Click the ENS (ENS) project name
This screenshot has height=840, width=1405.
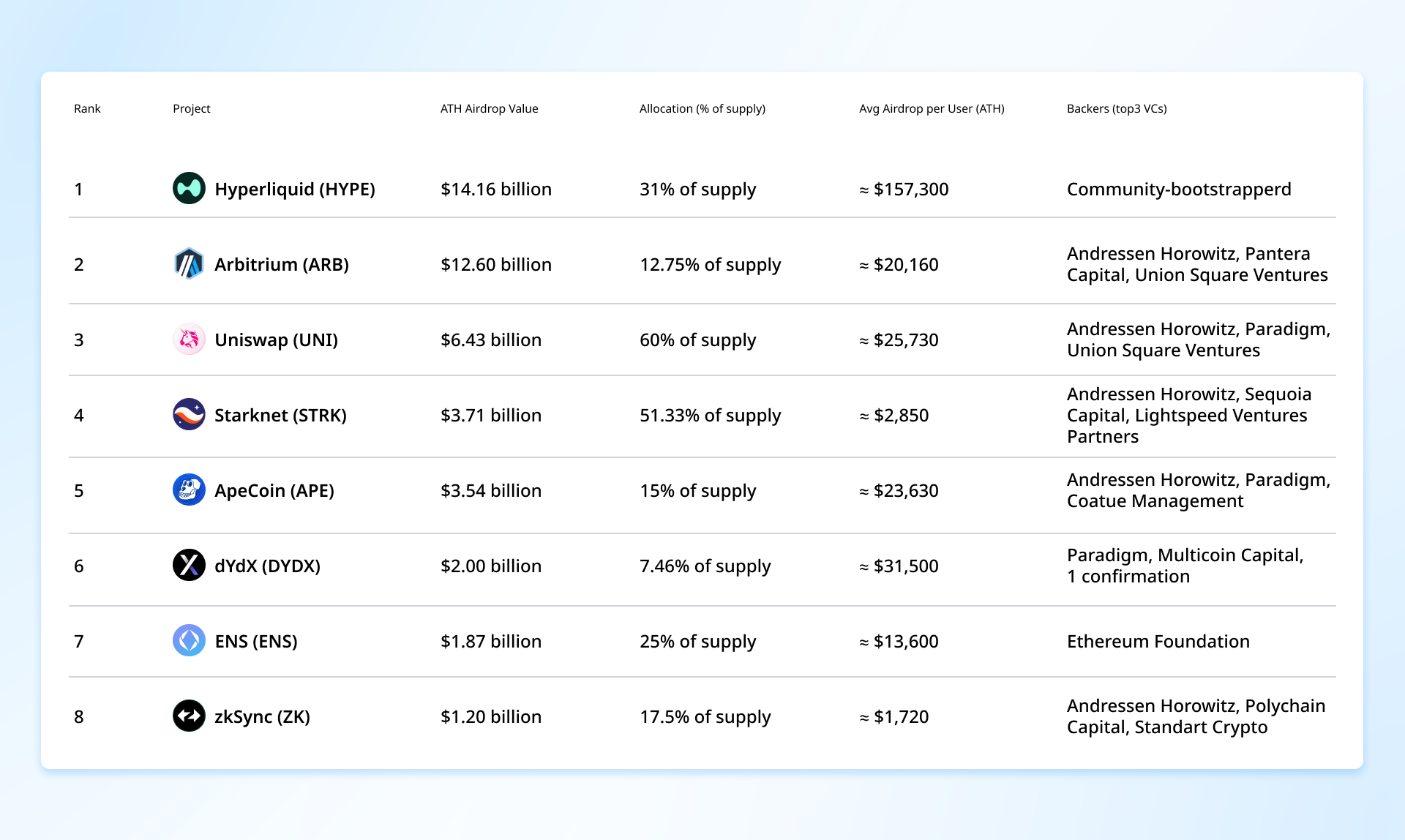point(256,642)
